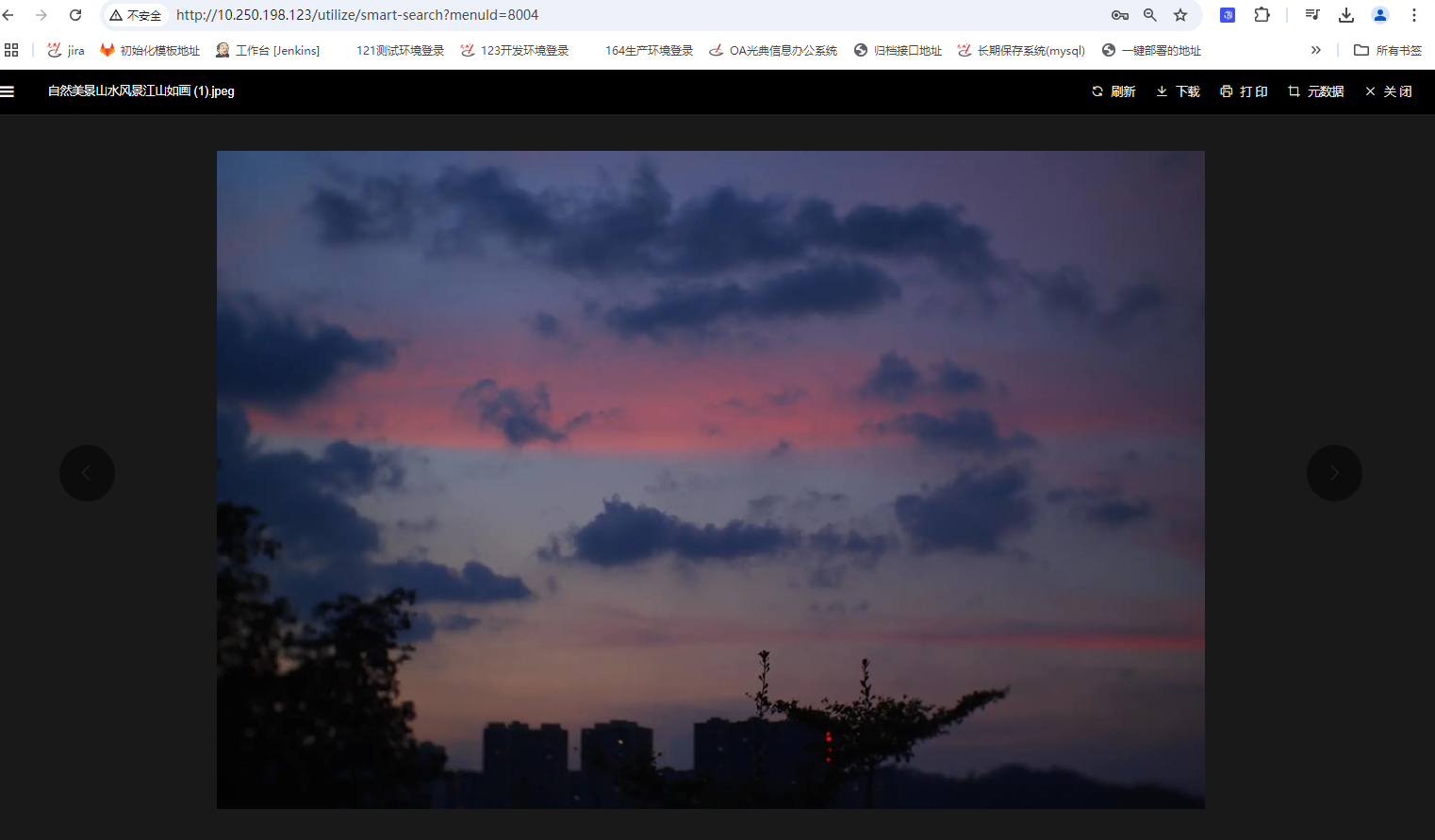The height and width of the screenshot is (840, 1435).
Task: Download the image with 下载
Action: point(1179,91)
